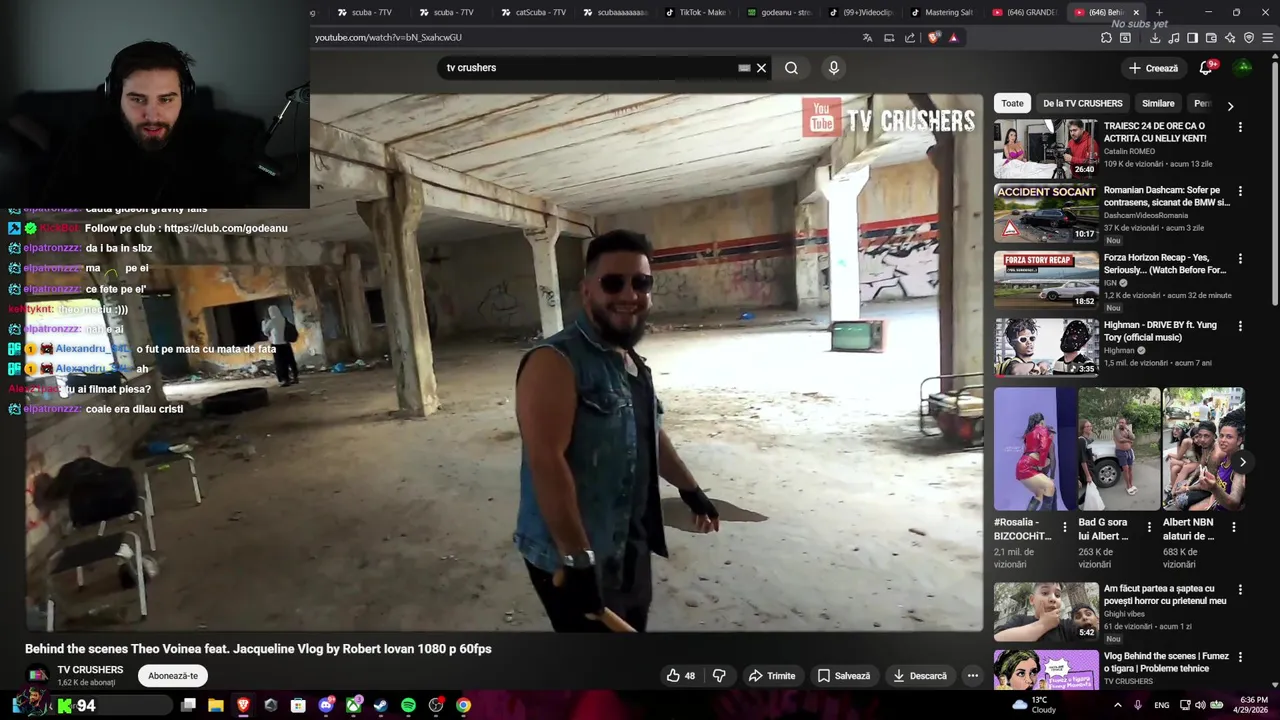Open the Brave Wallet icon
This screenshot has width=1280, height=720.
1211,38
